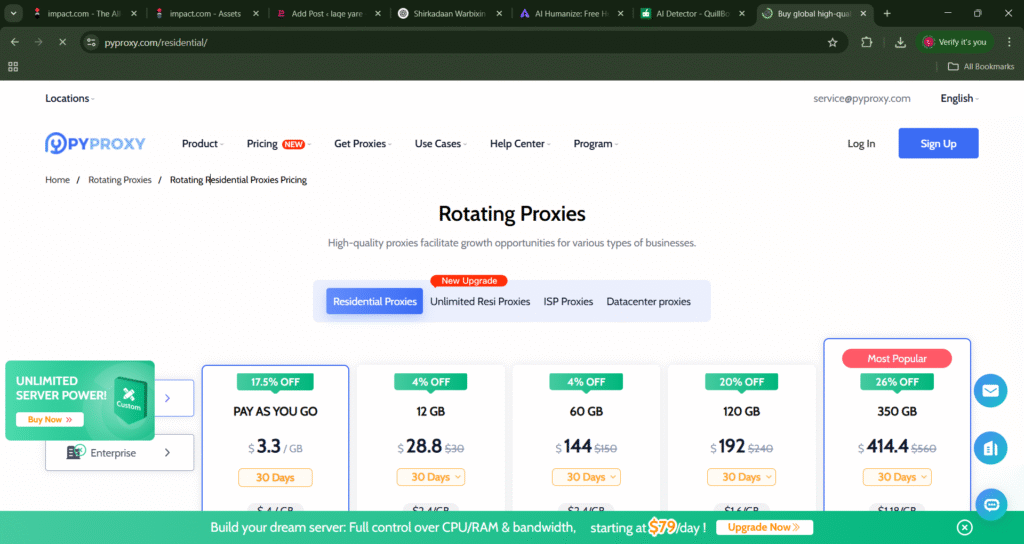Close the green promo banner

(964, 527)
